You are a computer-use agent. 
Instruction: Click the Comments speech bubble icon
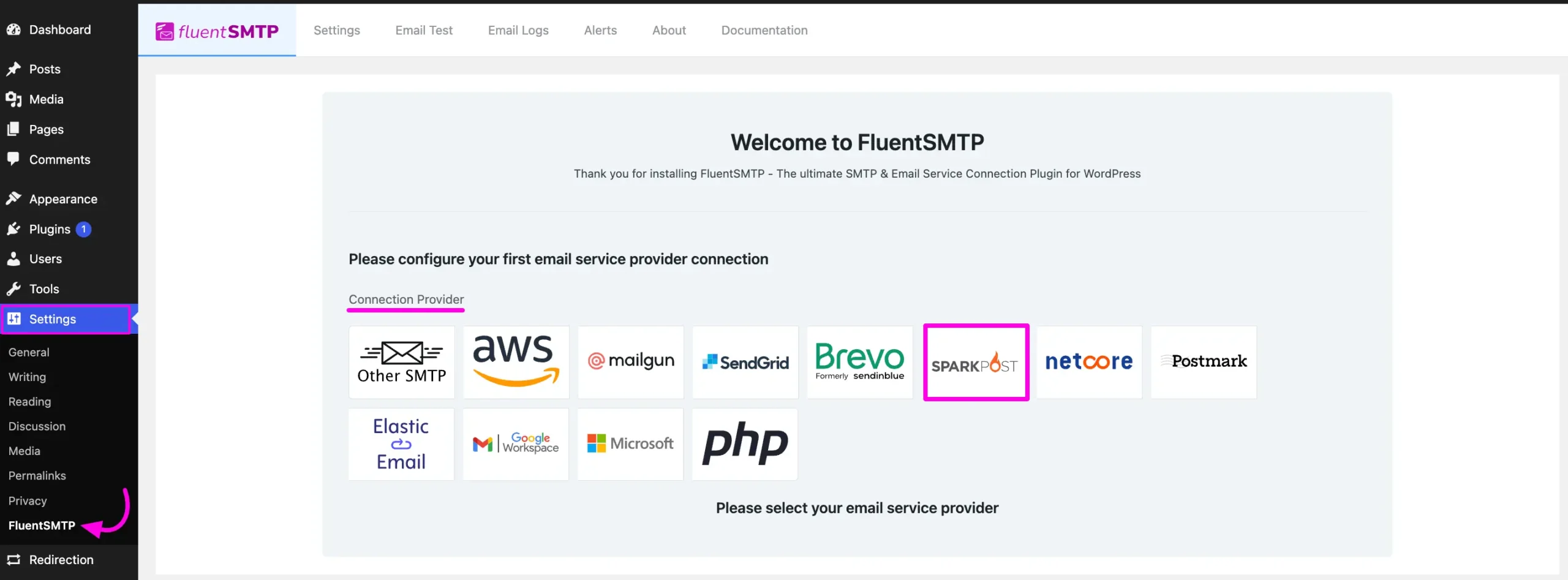coord(13,159)
